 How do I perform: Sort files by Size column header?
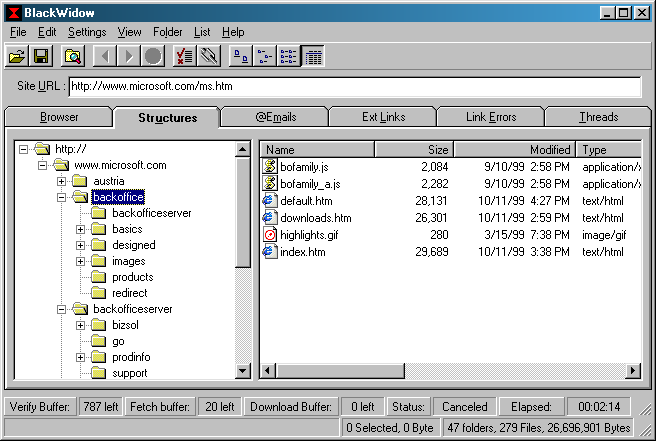click(x=414, y=150)
